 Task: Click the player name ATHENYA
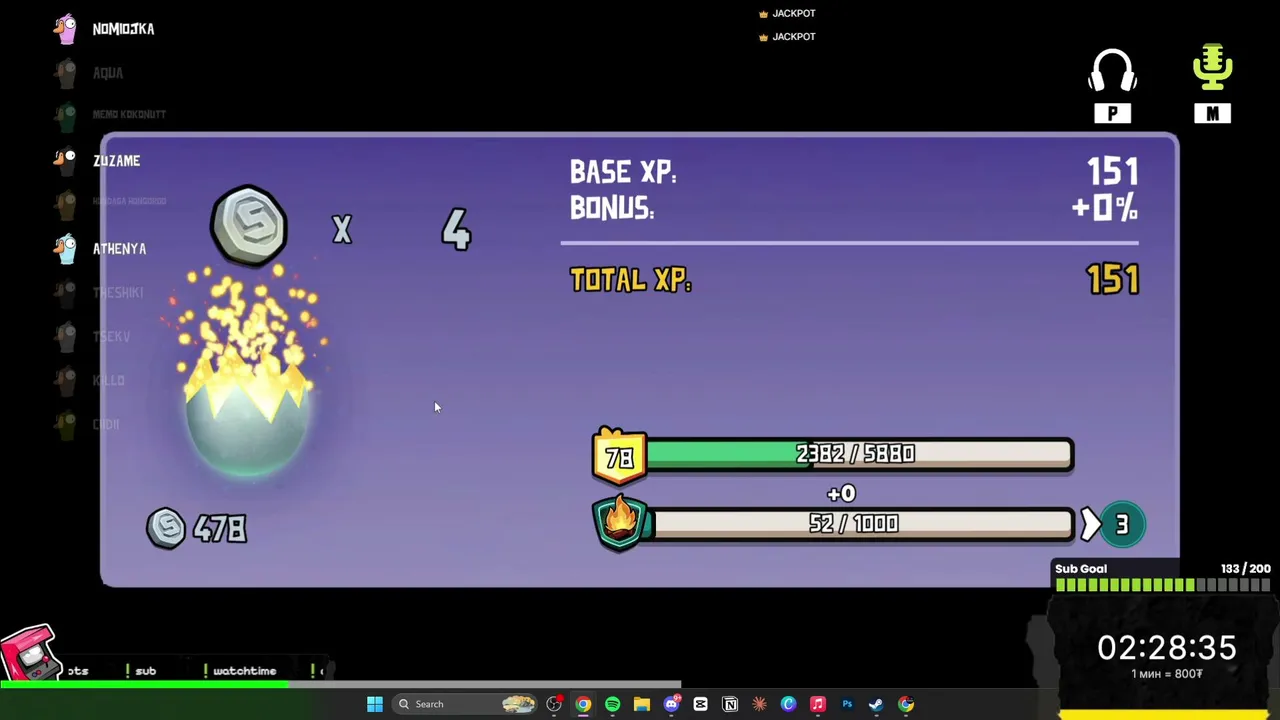pos(119,248)
